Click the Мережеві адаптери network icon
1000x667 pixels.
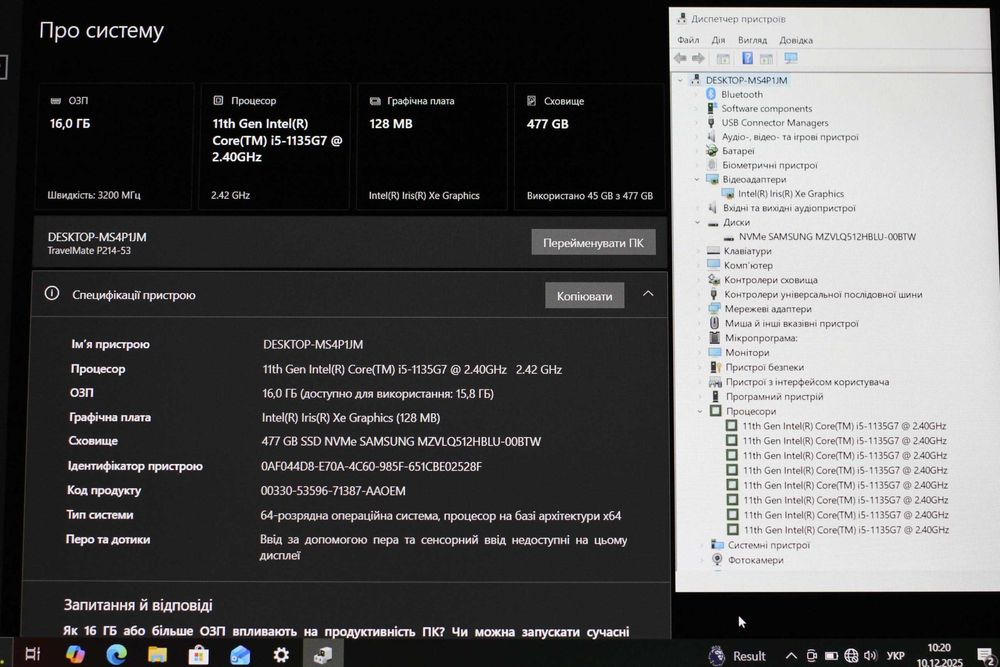pyautogui.click(x=714, y=308)
